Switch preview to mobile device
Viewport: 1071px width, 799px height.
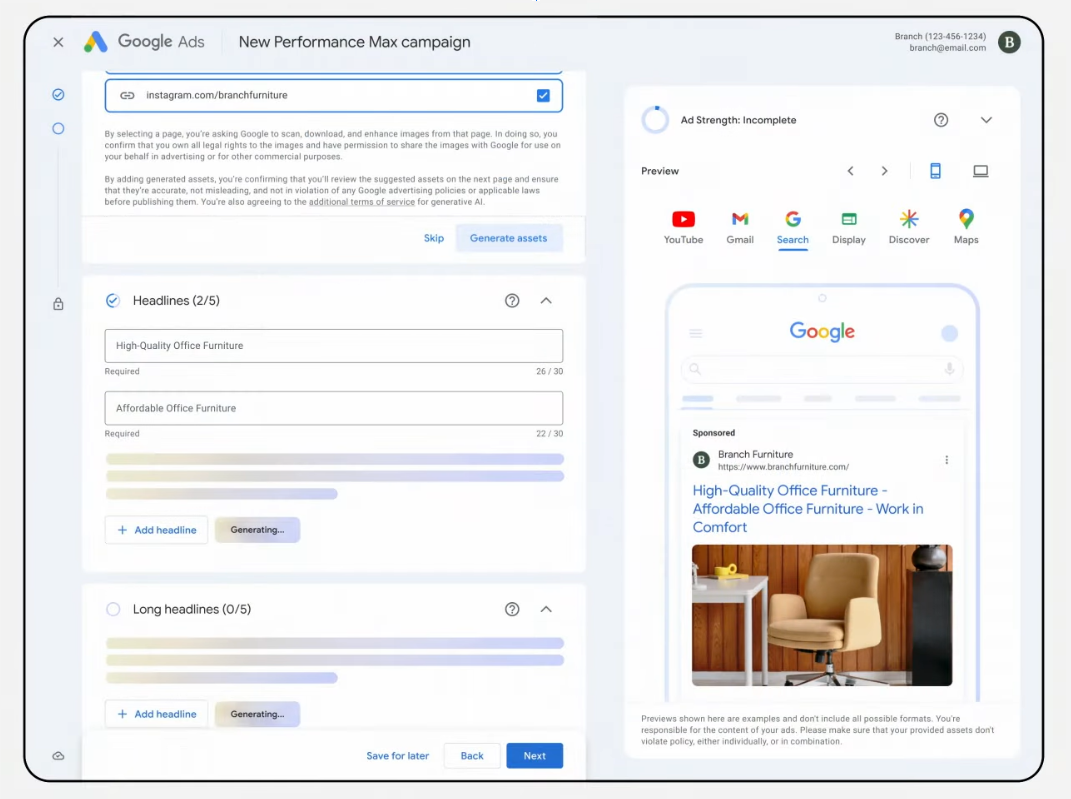tap(935, 171)
